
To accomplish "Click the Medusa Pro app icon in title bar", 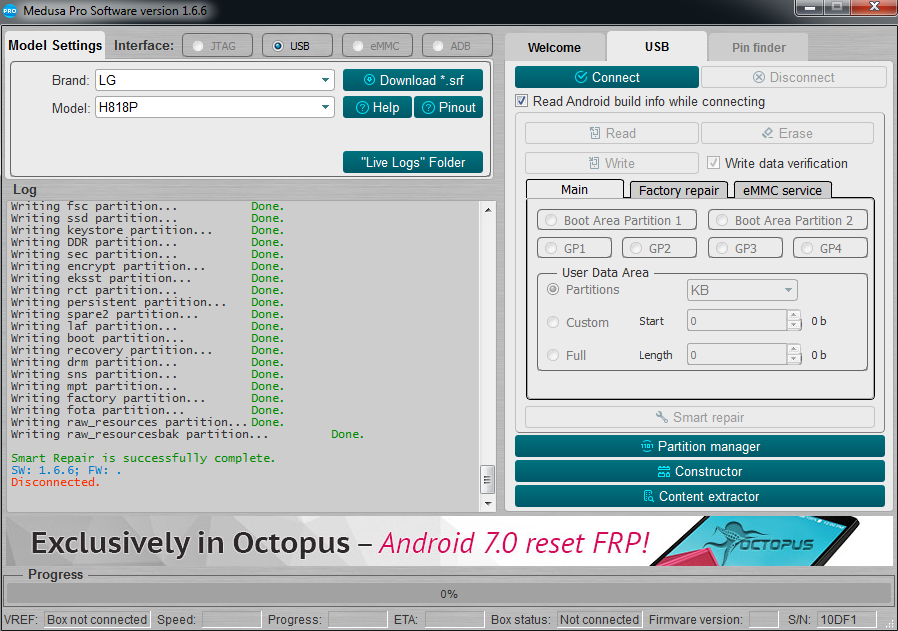I will [x=10, y=10].
